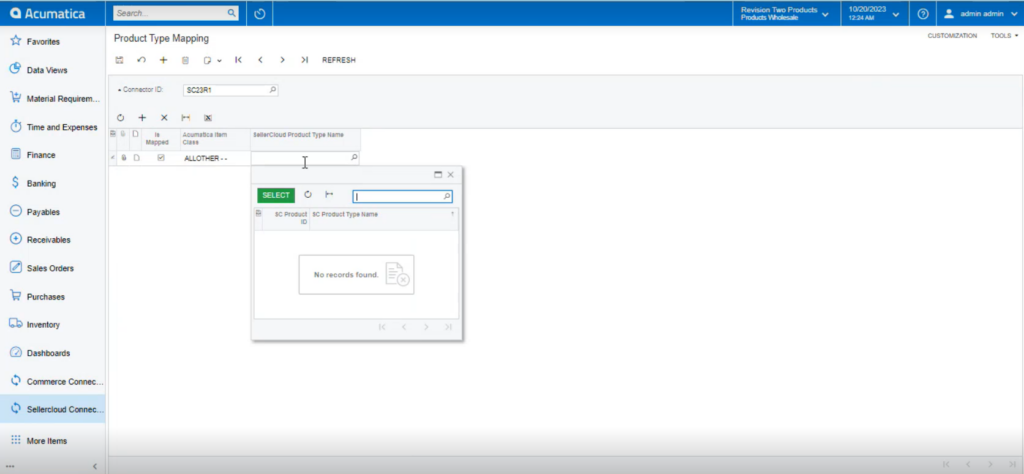Open Receivables workspace
This screenshot has width=1024, height=474.
coord(52,240)
